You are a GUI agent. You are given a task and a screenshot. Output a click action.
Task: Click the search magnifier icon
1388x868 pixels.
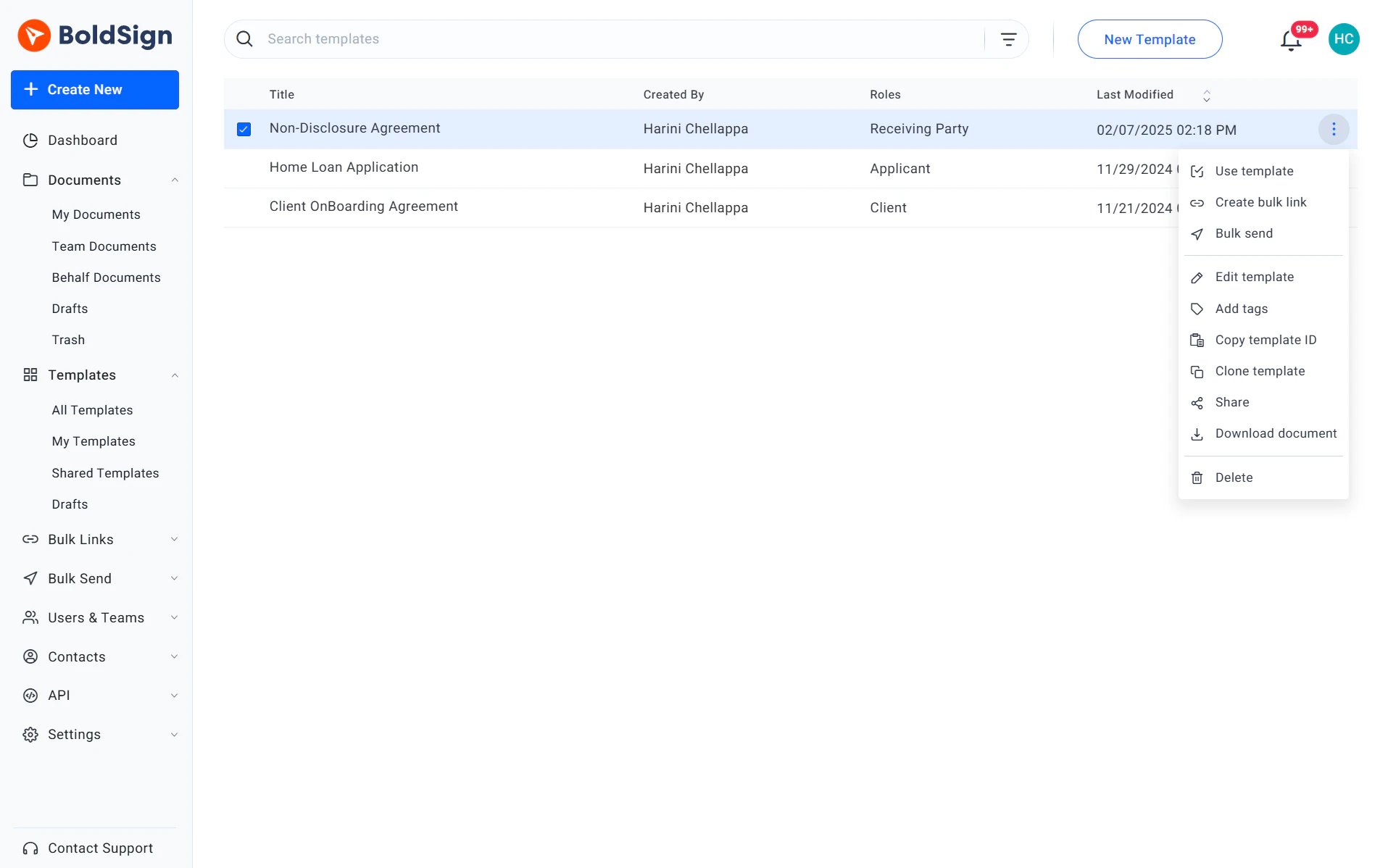[244, 38]
